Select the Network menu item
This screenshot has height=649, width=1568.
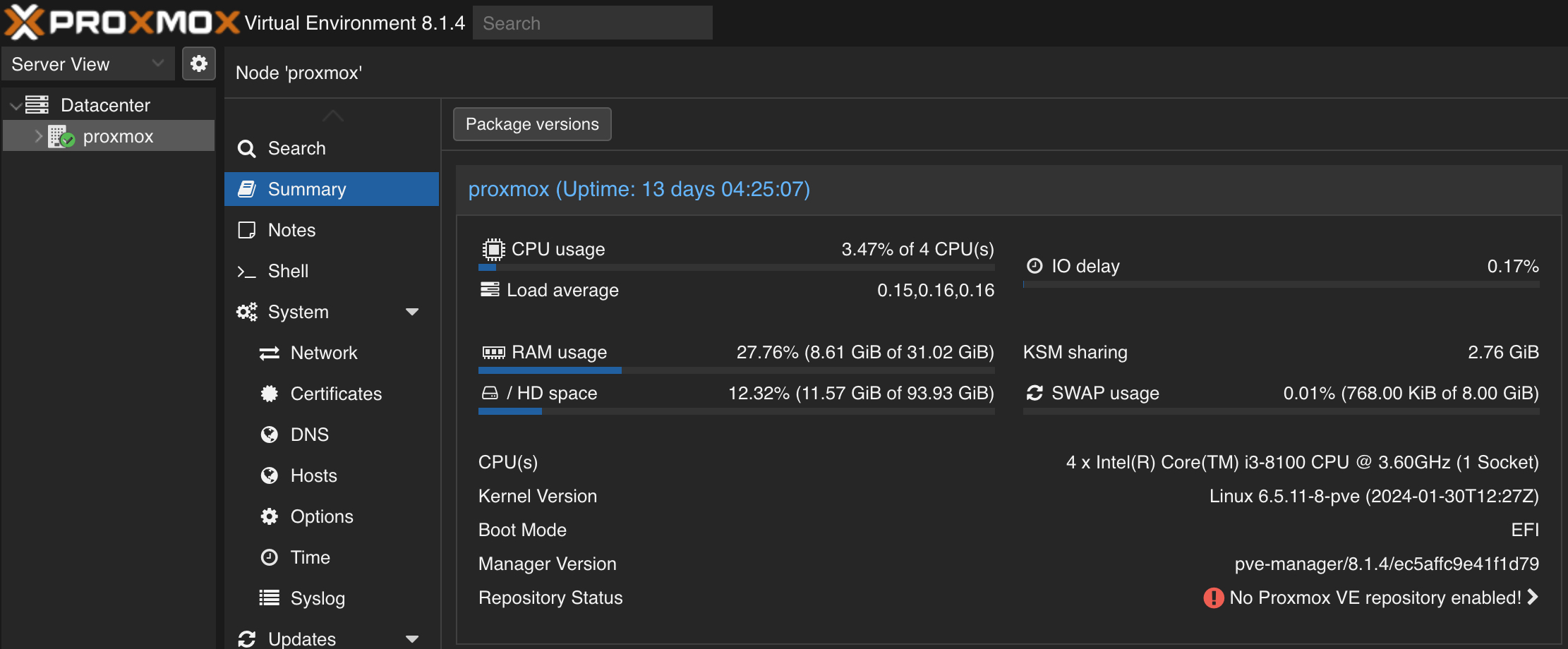(x=323, y=353)
